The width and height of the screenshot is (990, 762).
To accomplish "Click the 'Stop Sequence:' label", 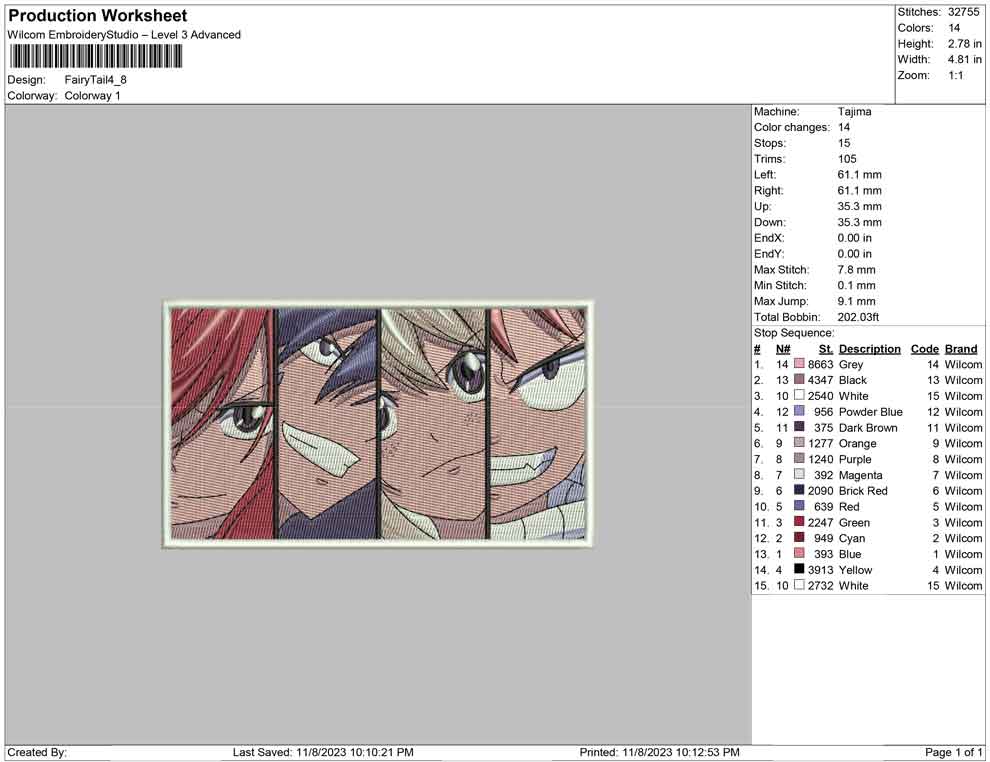I will [794, 333].
